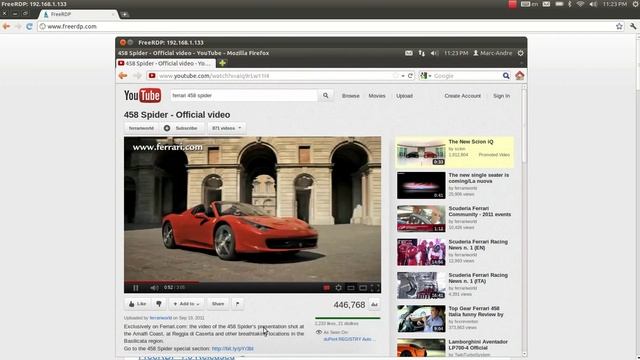Reload the outer www.freerdp.com page
Screen dimensions: 640x360
[29, 26]
